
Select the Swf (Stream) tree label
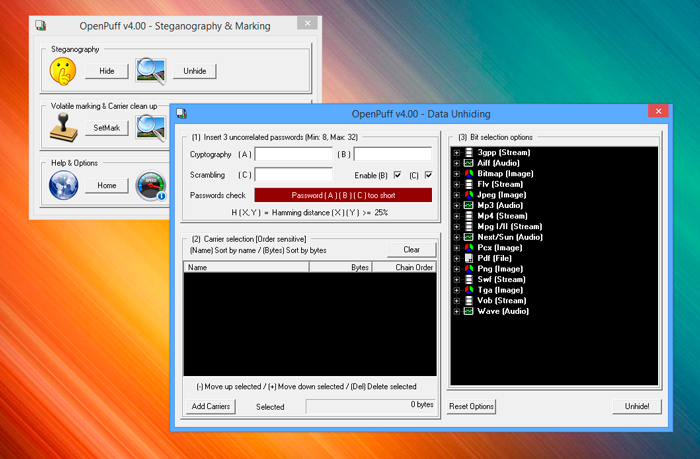tap(501, 279)
